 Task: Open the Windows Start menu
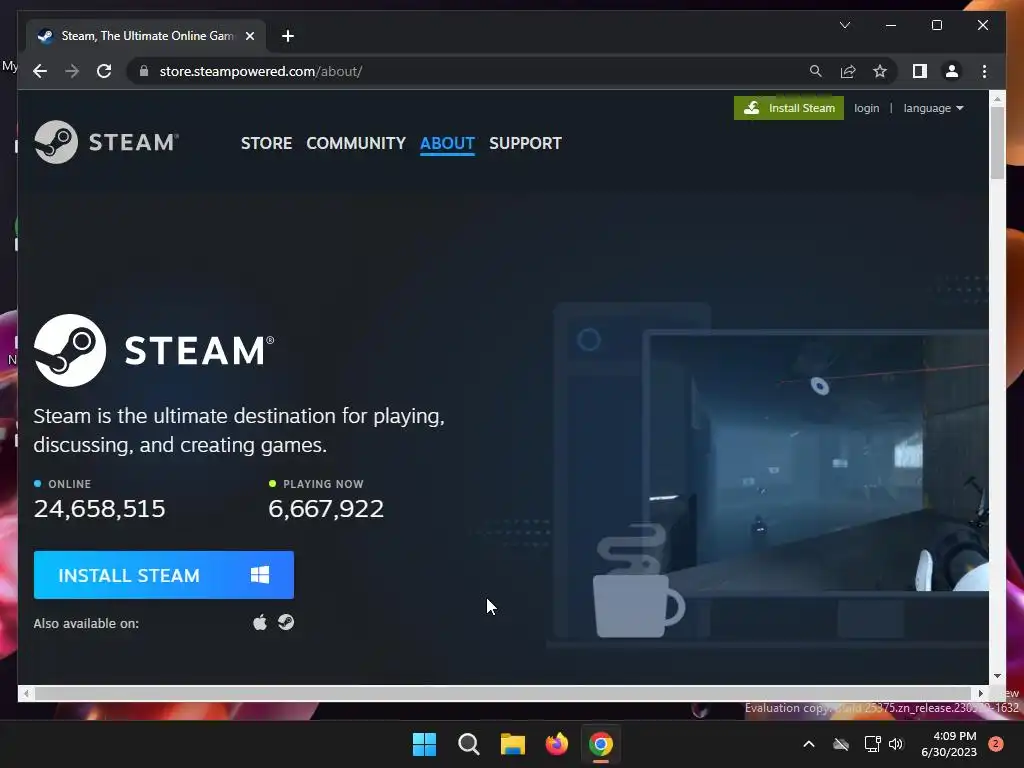[x=424, y=744]
